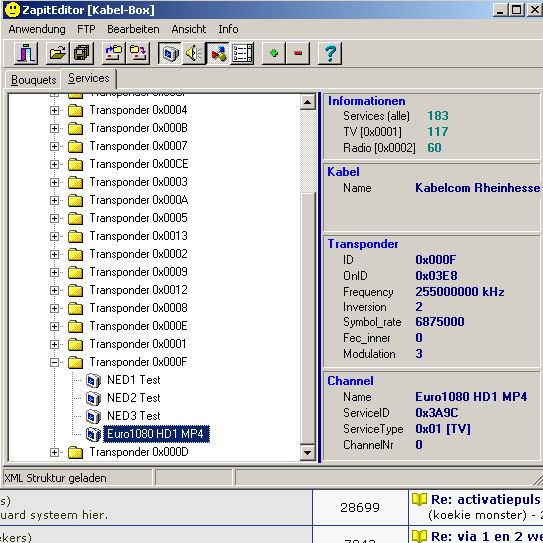Expand Transponder 0x000A node
The image size is (543, 543).
pos(54,201)
